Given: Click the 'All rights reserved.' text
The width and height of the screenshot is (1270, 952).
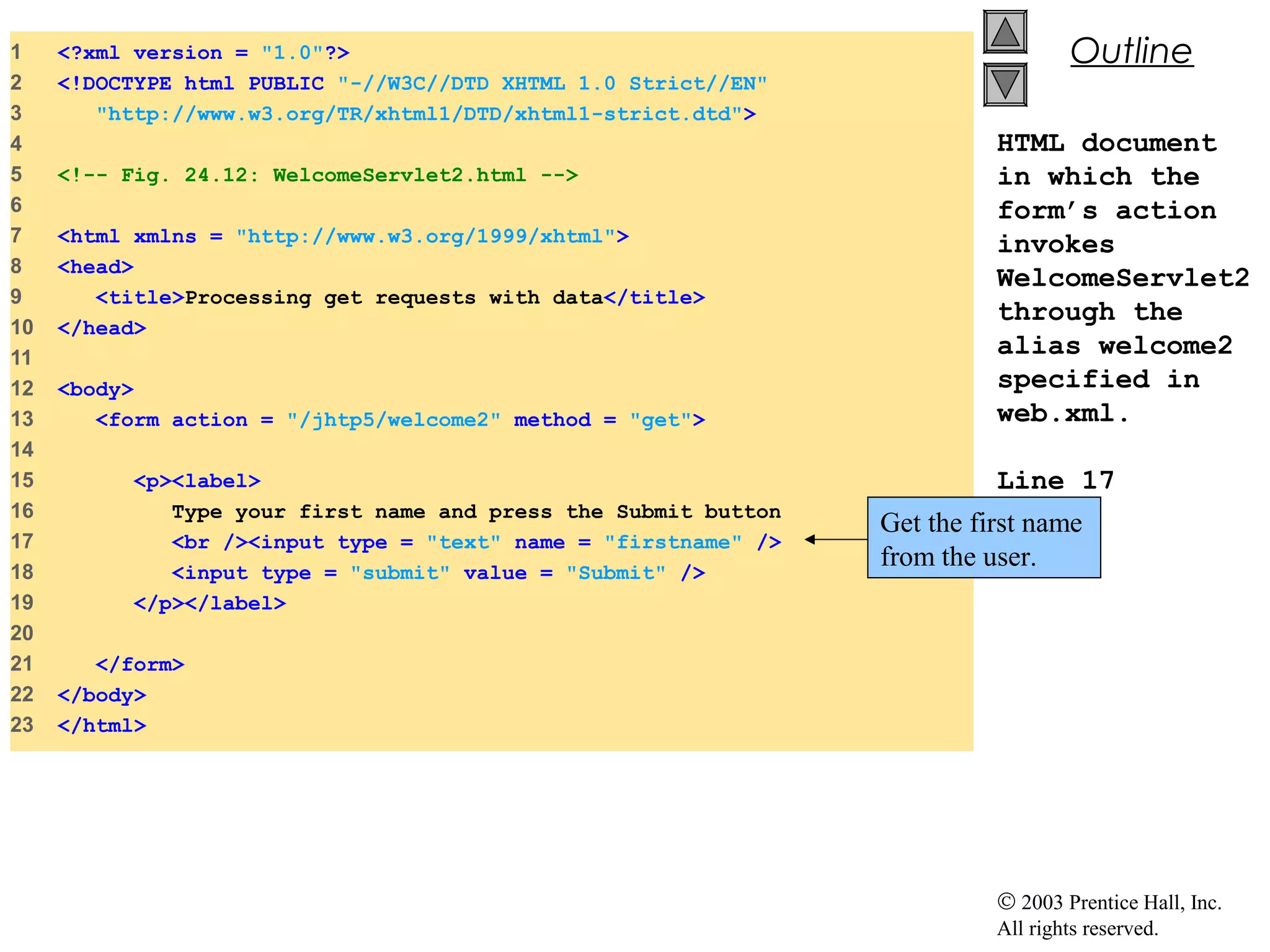Looking at the screenshot, I should 1078,928.
